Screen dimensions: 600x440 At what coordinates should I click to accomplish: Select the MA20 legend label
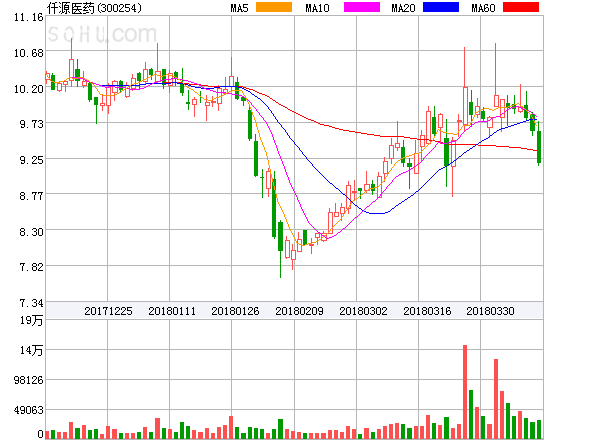click(403, 8)
